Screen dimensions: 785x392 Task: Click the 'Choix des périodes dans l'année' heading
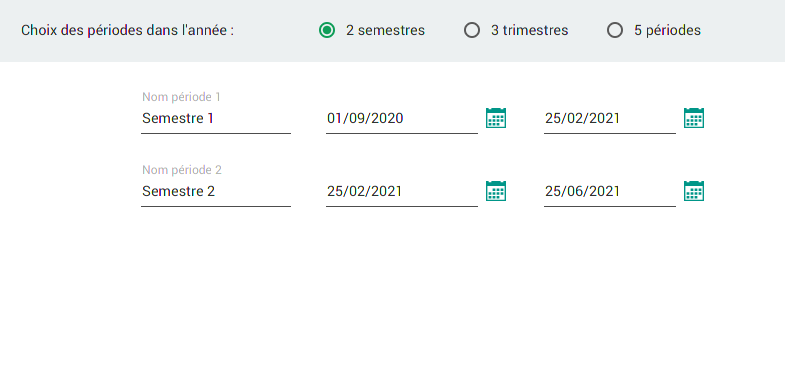coord(128,31)
